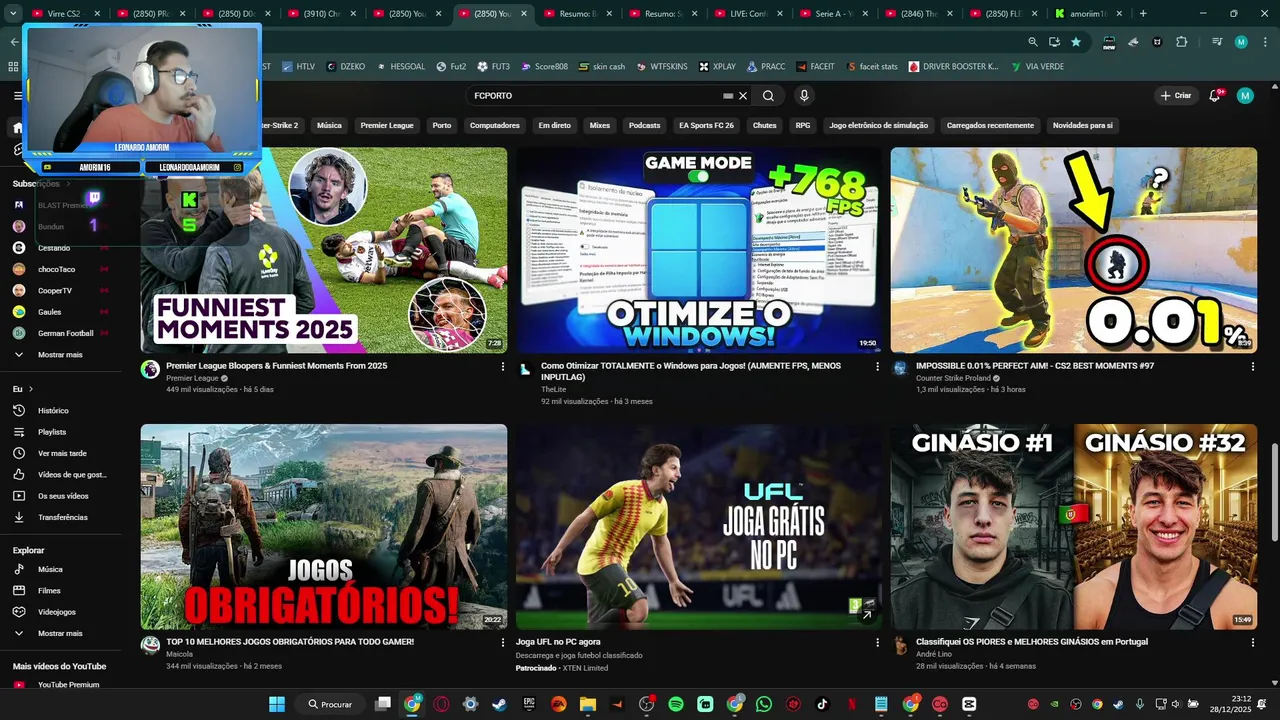Open Histórico in sidebar
This screenshot has height=720, width=1280.
(53, 411)
